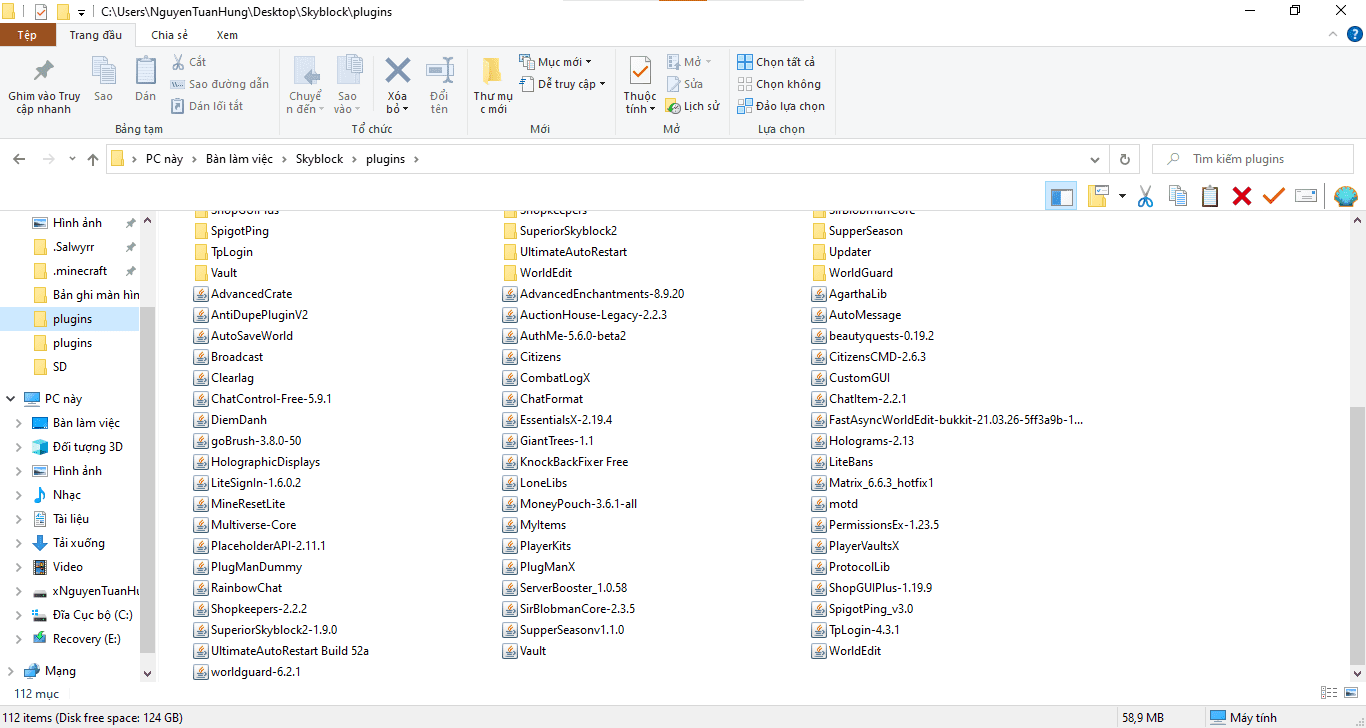This screenshot has height=728, width=1366.
Task: Click the file list vertical scrollbar
Action: pos(1357,535)
